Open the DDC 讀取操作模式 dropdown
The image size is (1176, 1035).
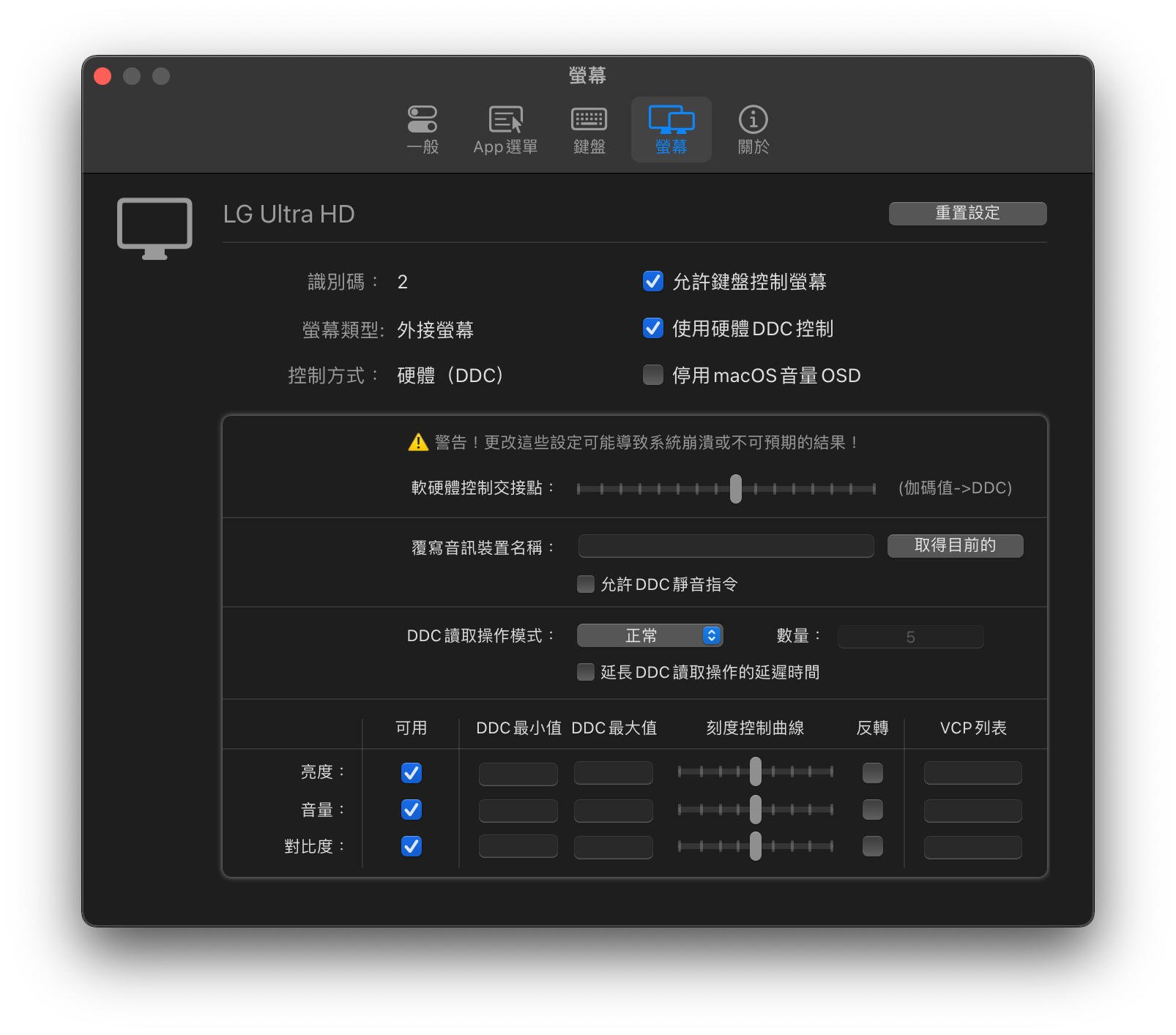[x=650, y=635]
